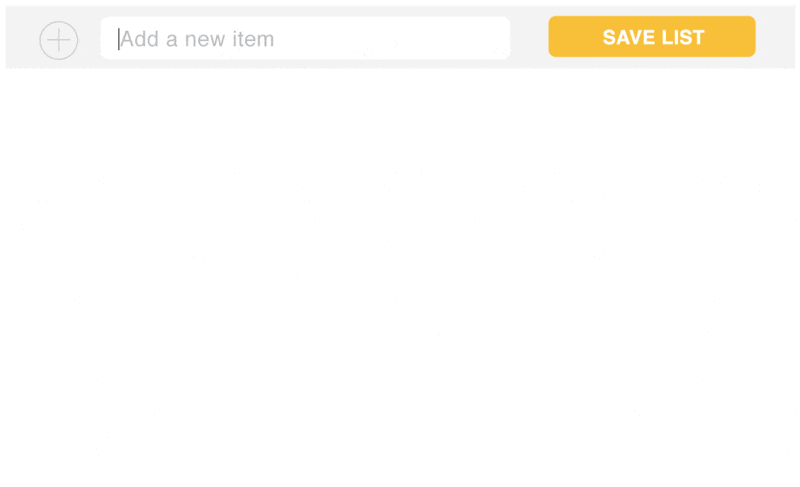Click the crosshair plus symbol in the circle
This screenshot has height=487, width=800.
pos(59,40)
